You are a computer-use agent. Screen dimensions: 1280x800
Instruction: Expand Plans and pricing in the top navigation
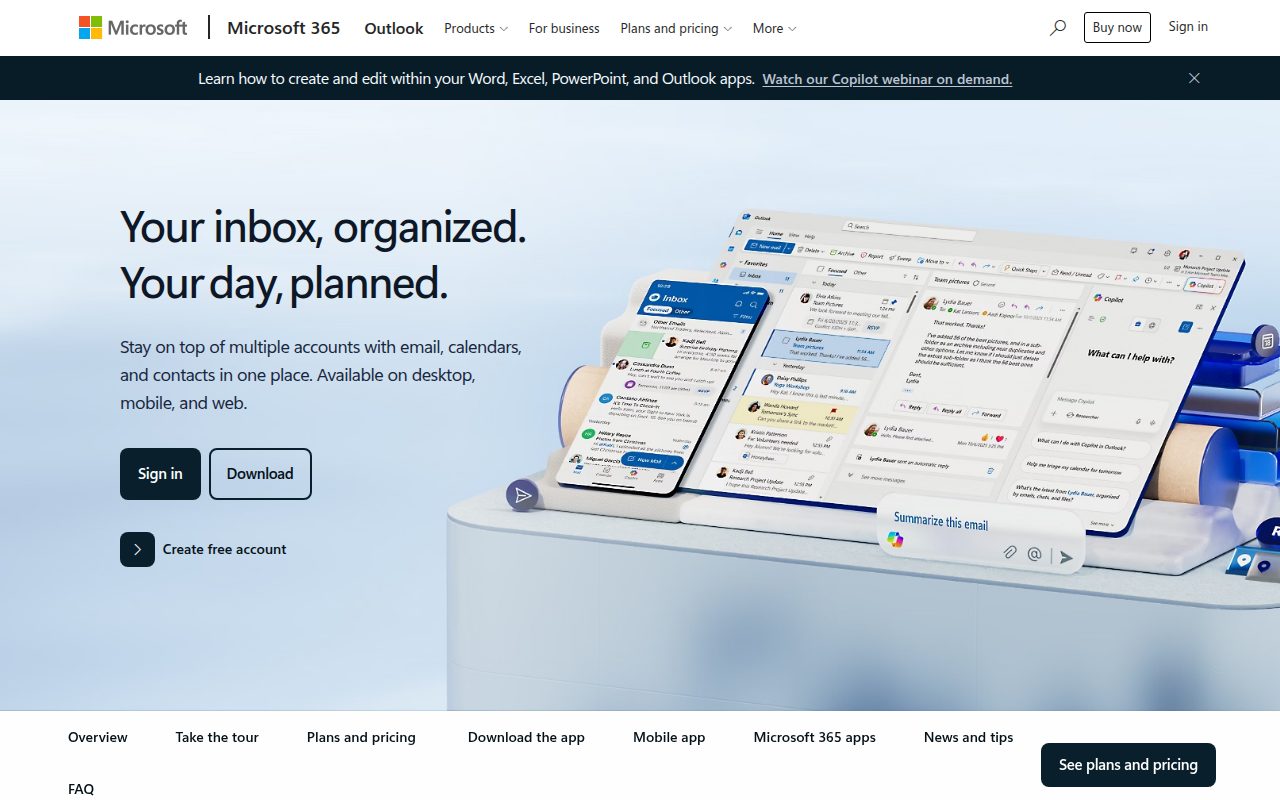pyautogui.click(x=676, y=28)
